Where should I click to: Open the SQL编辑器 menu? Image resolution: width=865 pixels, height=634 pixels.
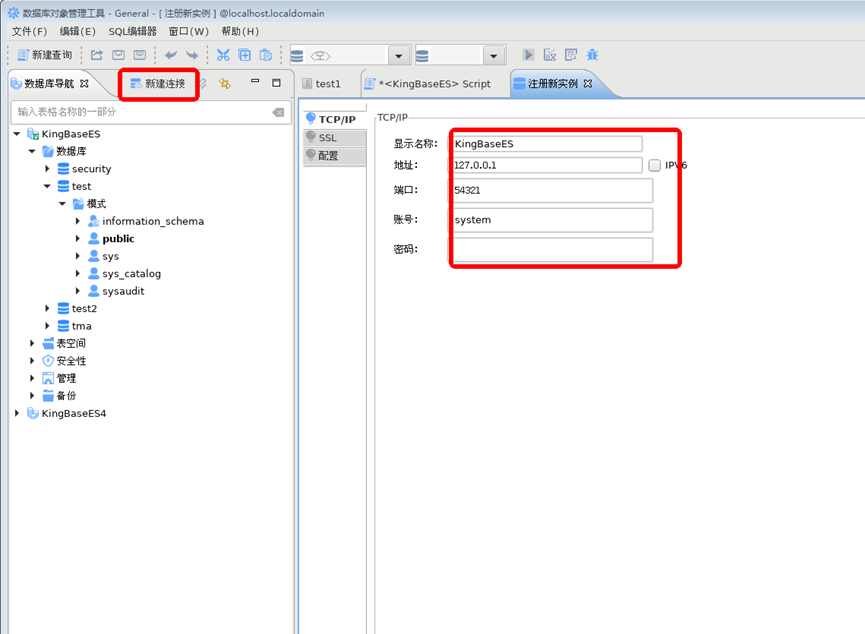click(x=132, y=31)
